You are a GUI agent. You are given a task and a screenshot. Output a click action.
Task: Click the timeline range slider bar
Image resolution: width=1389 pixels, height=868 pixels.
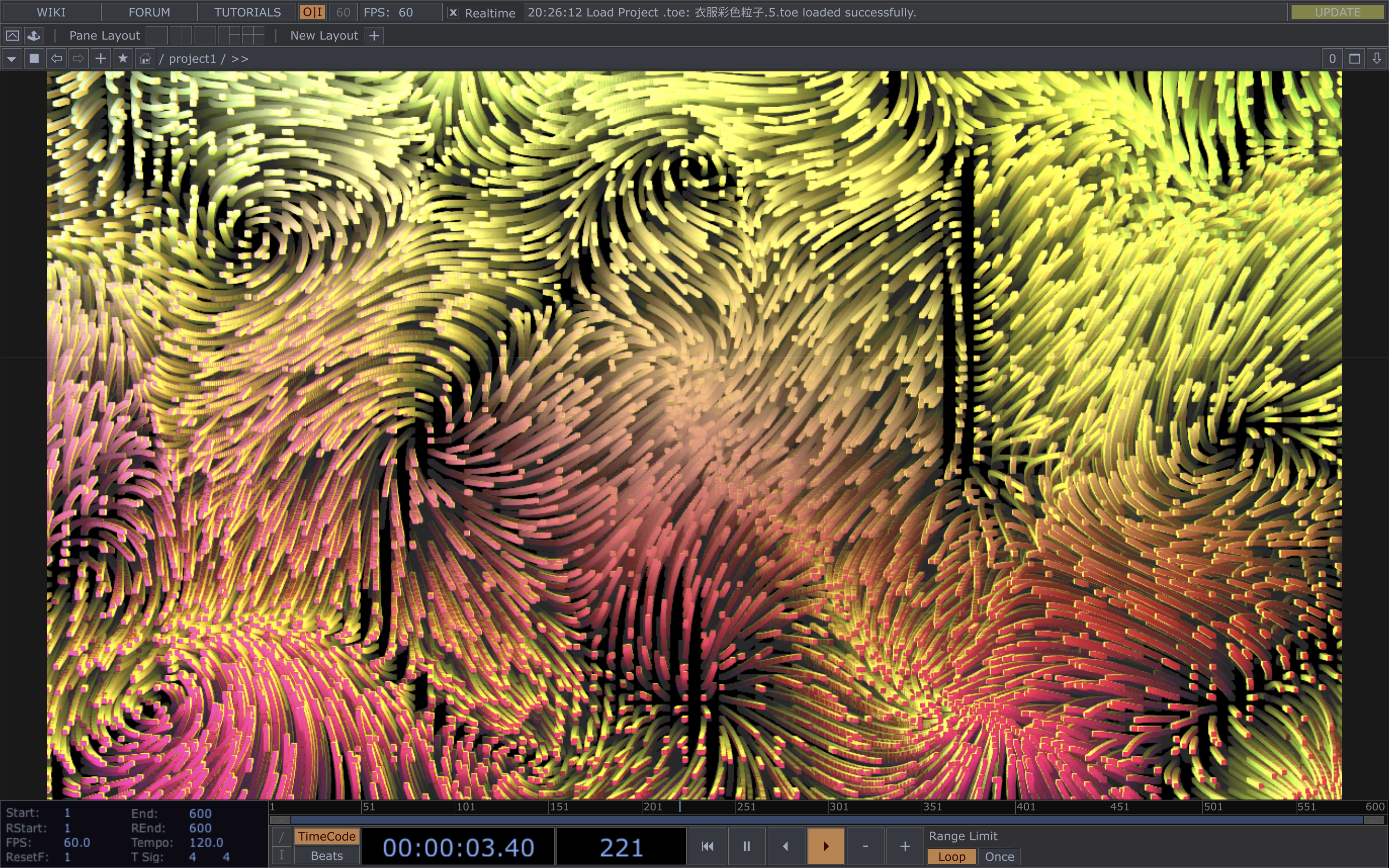[827, 820]
